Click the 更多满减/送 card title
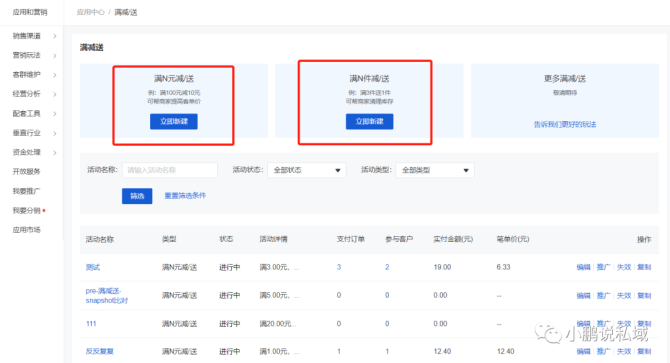 [565, 79]
